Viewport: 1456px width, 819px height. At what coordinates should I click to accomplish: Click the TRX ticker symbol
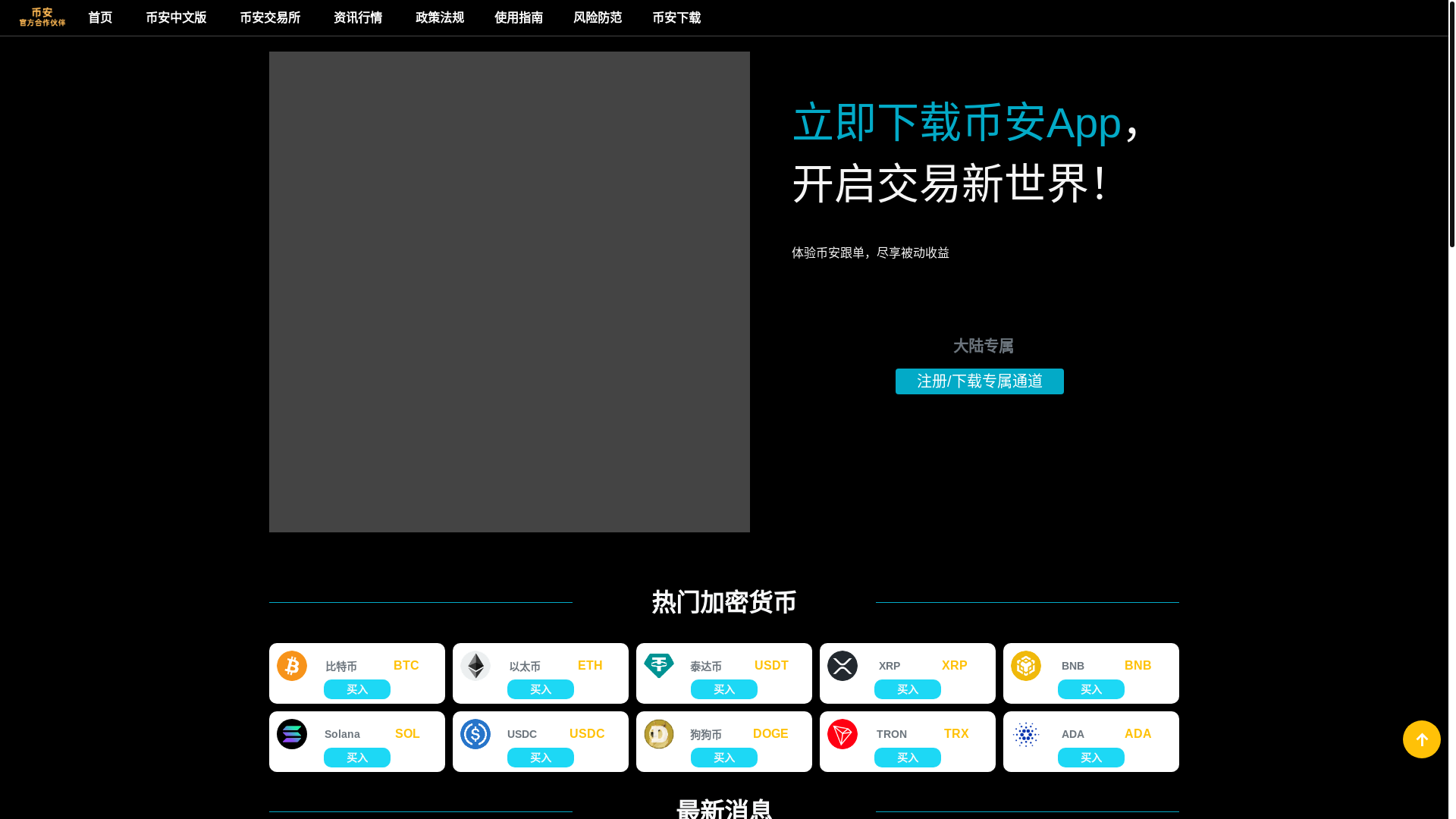pyautogui.click(x=956, y=733)
